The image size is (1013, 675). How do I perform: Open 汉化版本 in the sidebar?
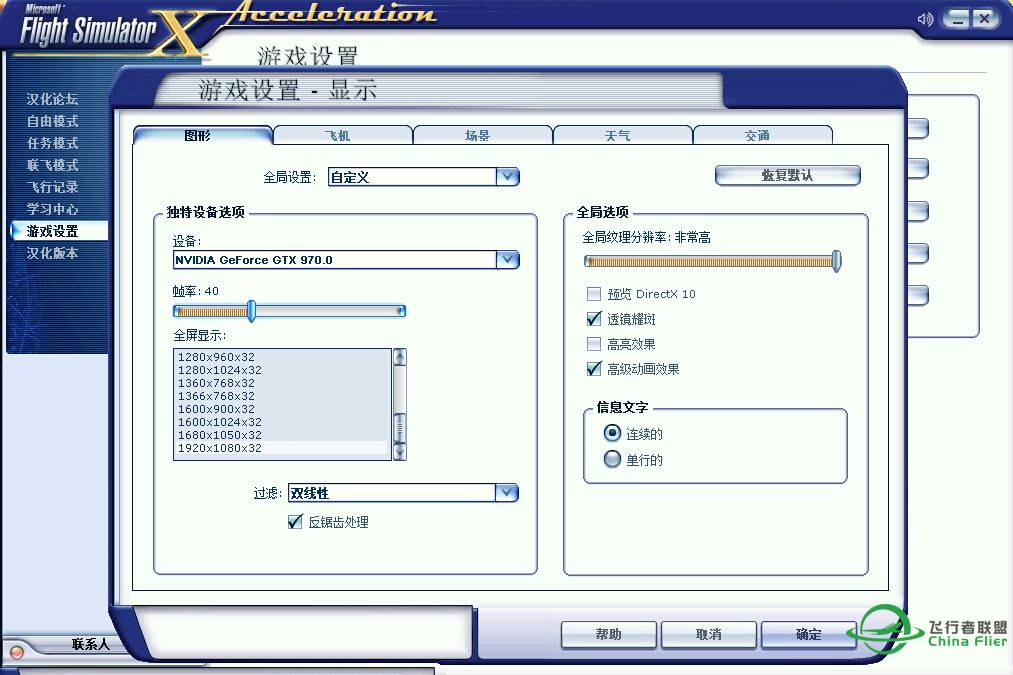pyautogui.click(x=52, y=253)
